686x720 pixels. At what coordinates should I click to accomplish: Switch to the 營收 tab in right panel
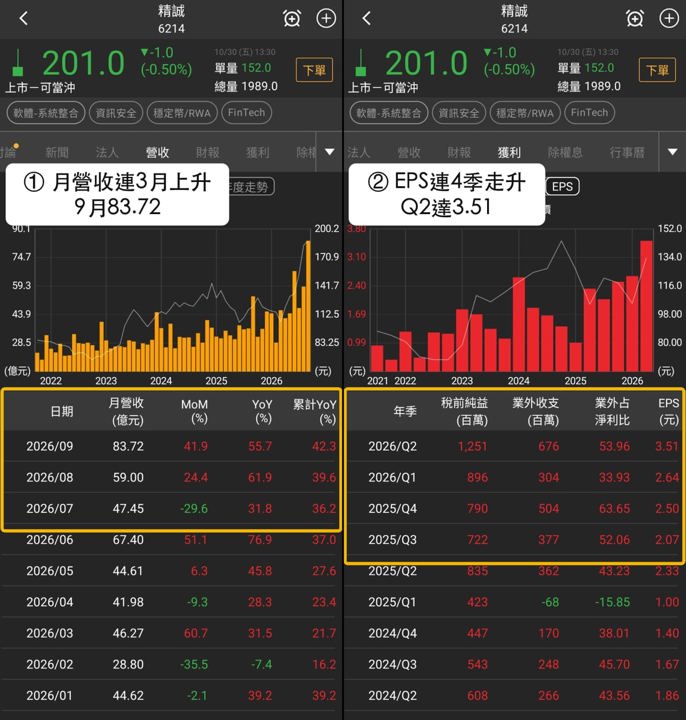click(x=409, y=152)
